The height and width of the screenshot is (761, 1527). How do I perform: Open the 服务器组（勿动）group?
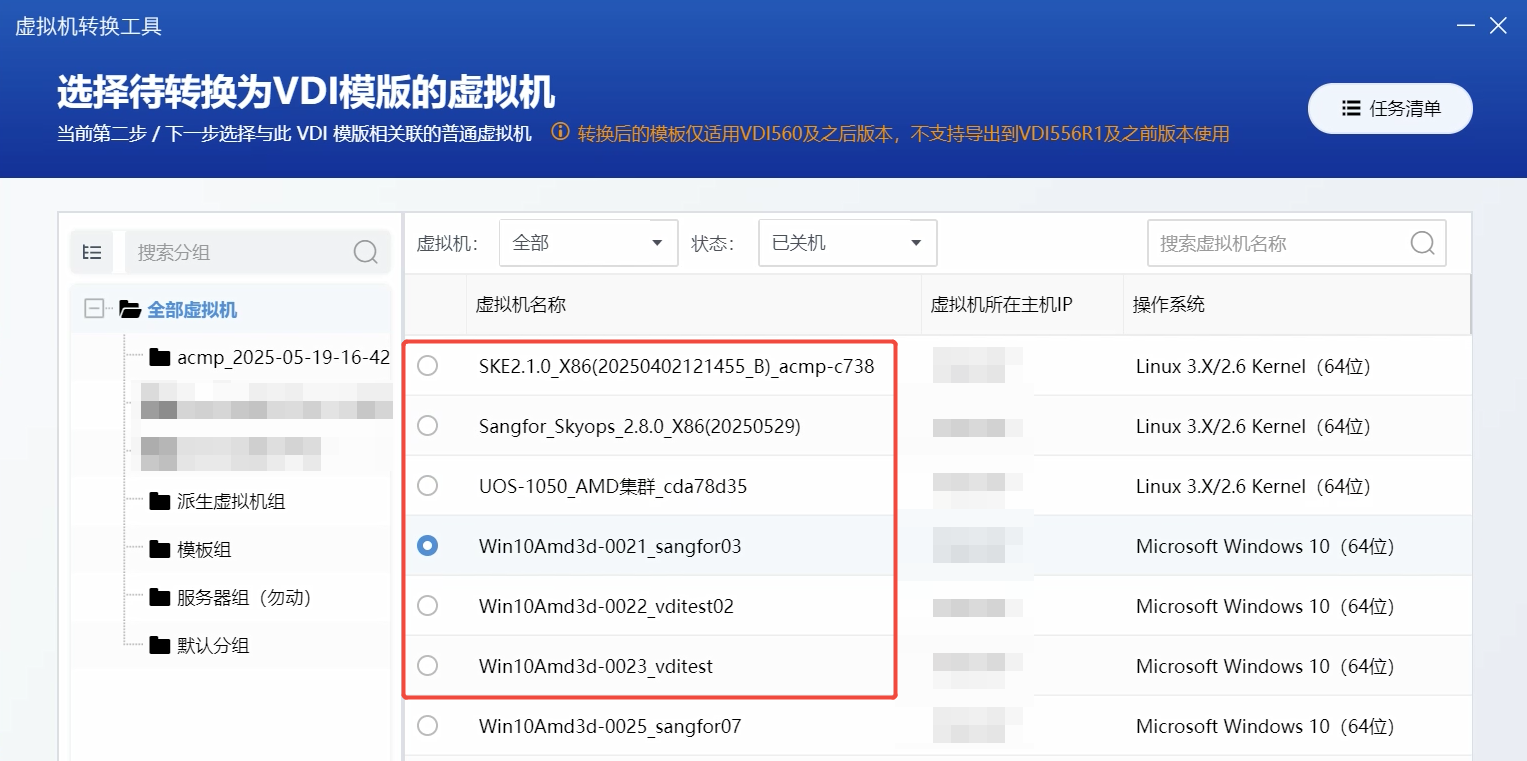[x=244, y=597]
